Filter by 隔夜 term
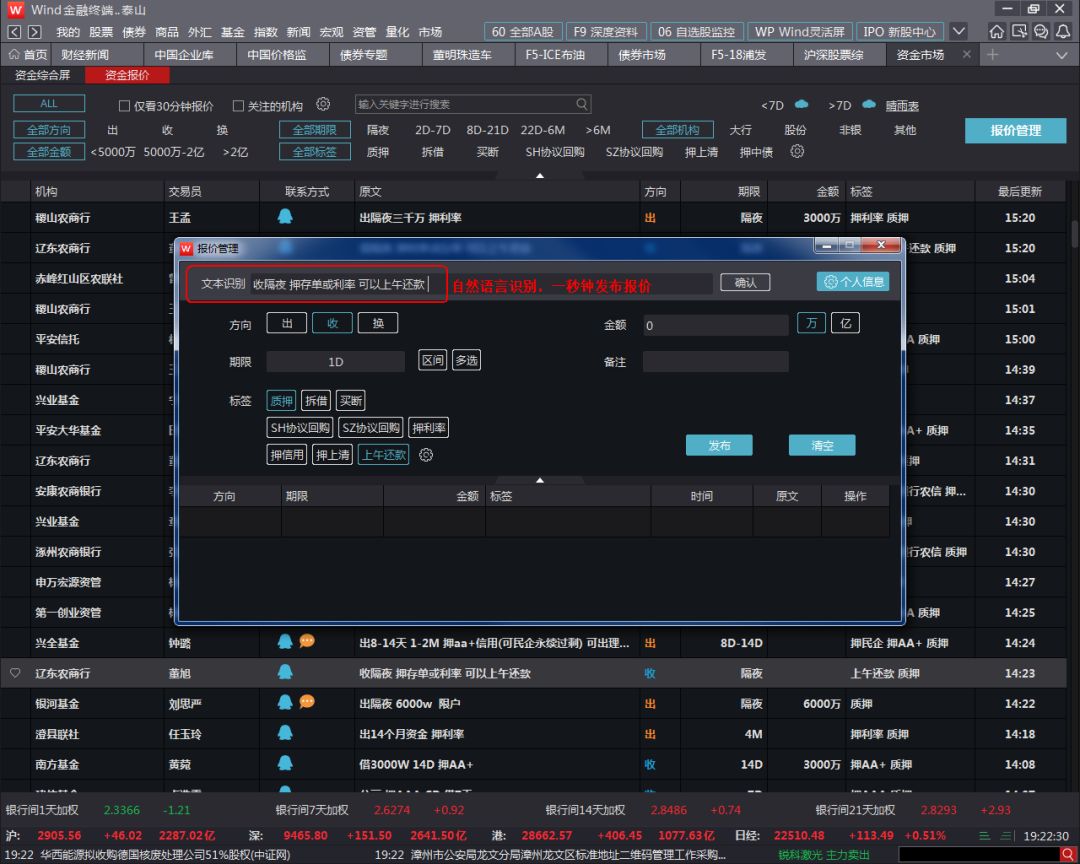Image resolution: width=1080 pixels, height=864 pixels. [x=377, y=130]
